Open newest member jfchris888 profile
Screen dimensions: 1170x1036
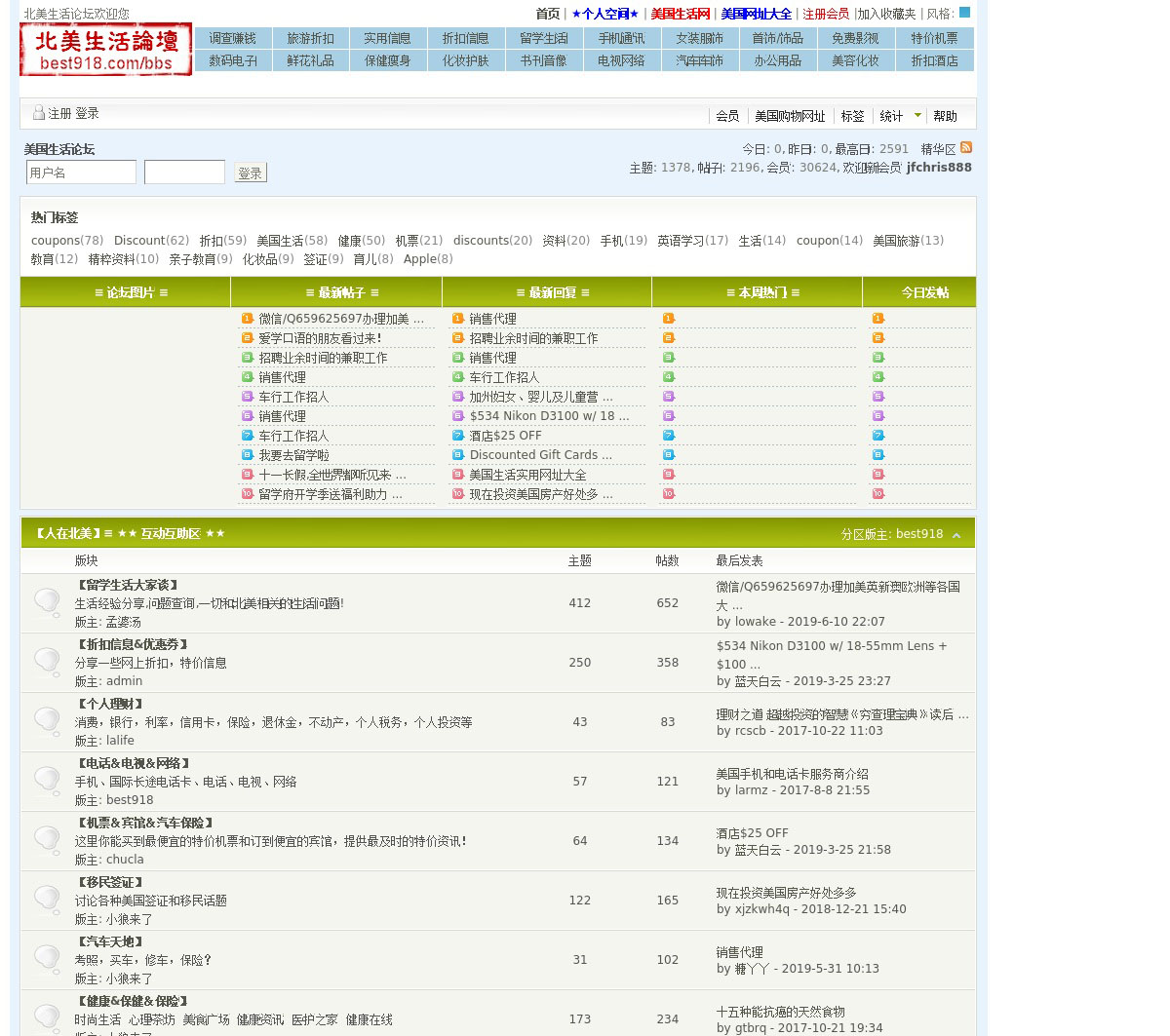pyautogui.click(x=938, y=168)
